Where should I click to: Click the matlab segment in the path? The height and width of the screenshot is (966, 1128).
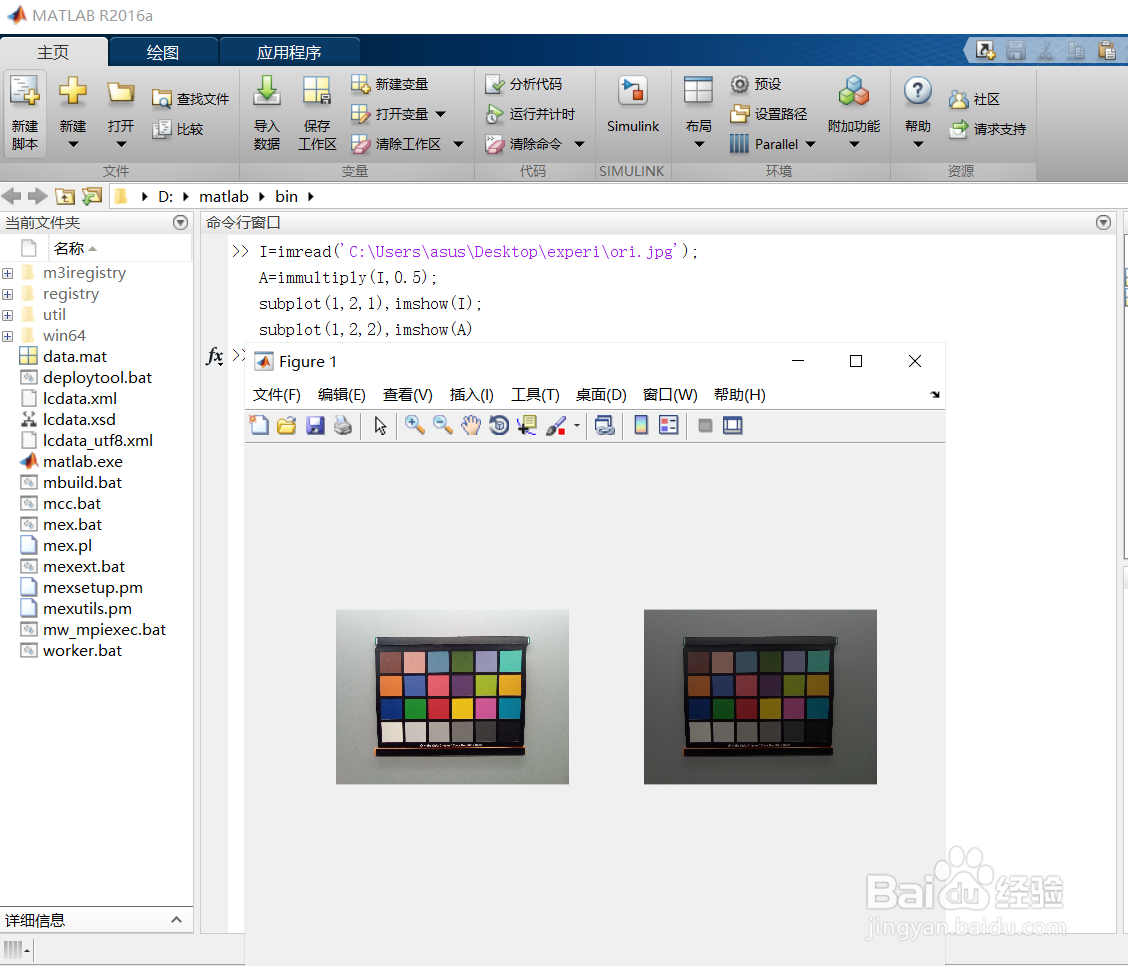pyautogui.click(x=224, y=196)
